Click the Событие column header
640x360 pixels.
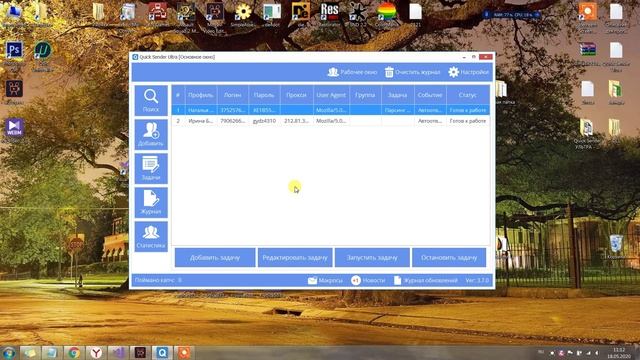[x=430, y=95]
